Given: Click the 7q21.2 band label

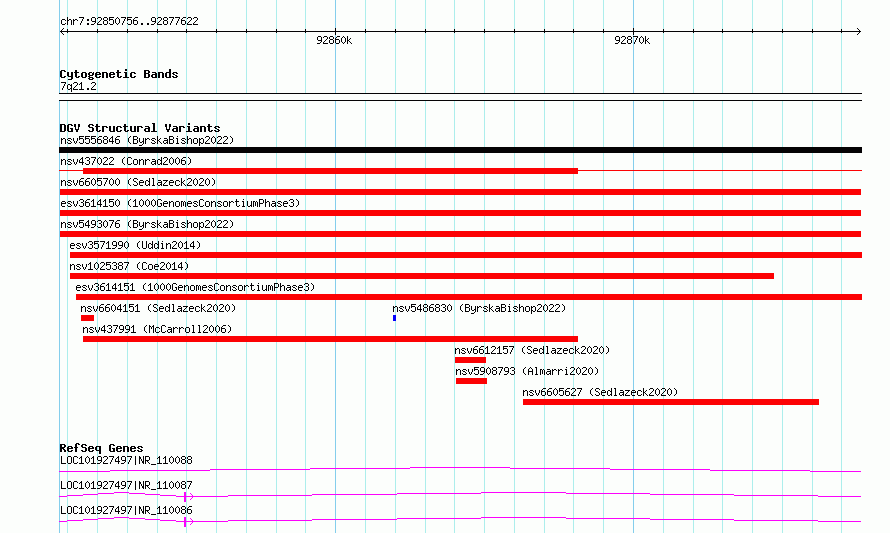Looking at the screenshot, I should pyautogui.click(x=78, y=86).
